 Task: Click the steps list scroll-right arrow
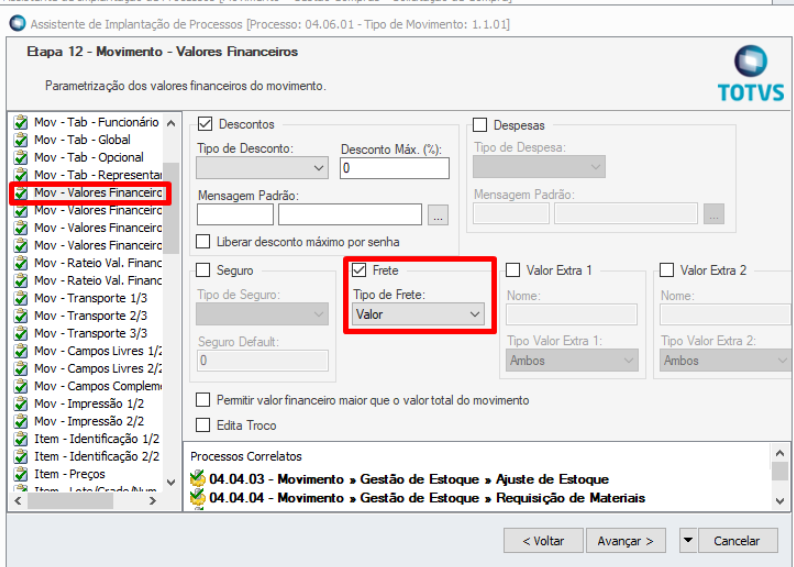click(x=152, y=501)
